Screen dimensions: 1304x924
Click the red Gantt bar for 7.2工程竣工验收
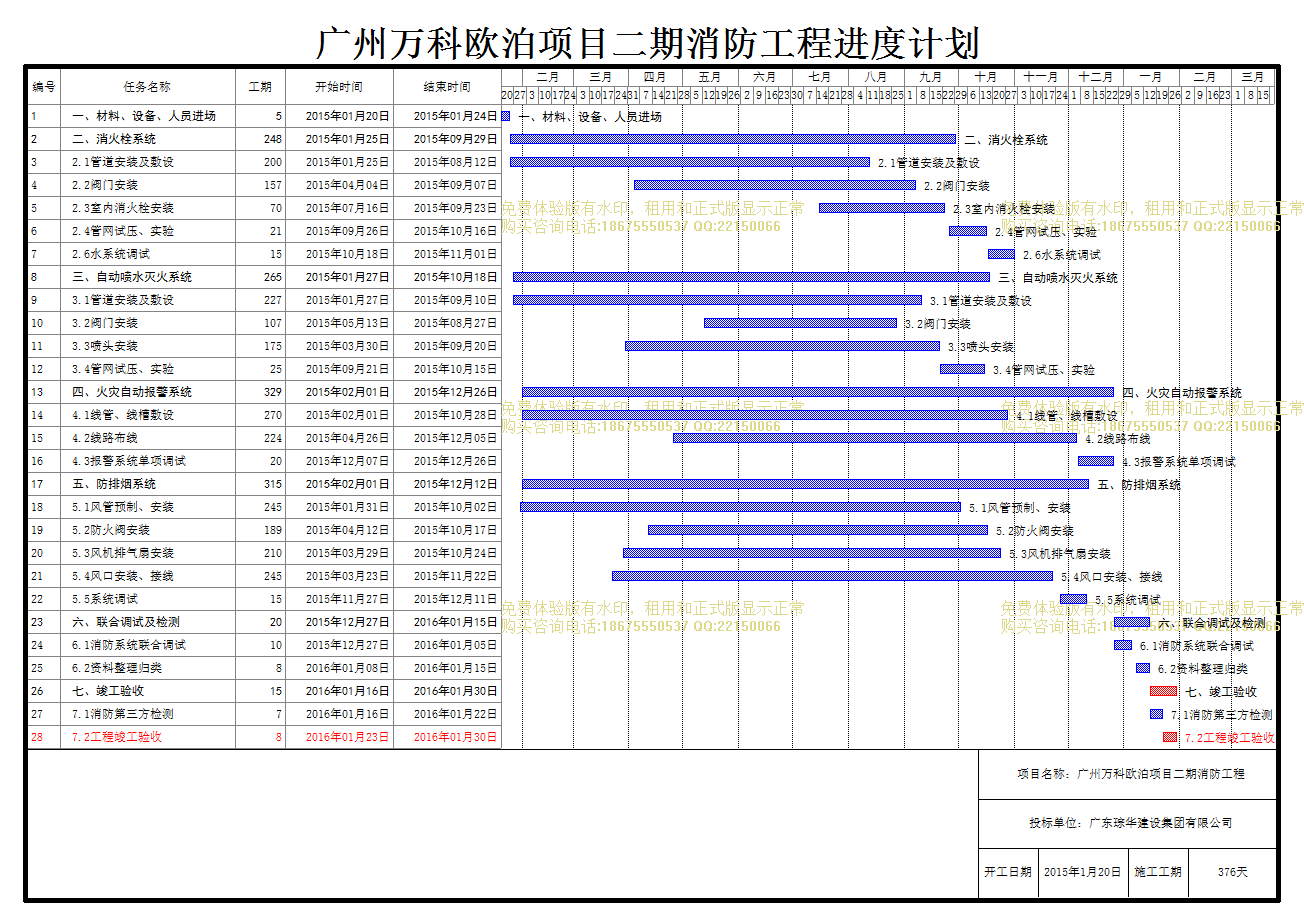tap(1170, 737)
